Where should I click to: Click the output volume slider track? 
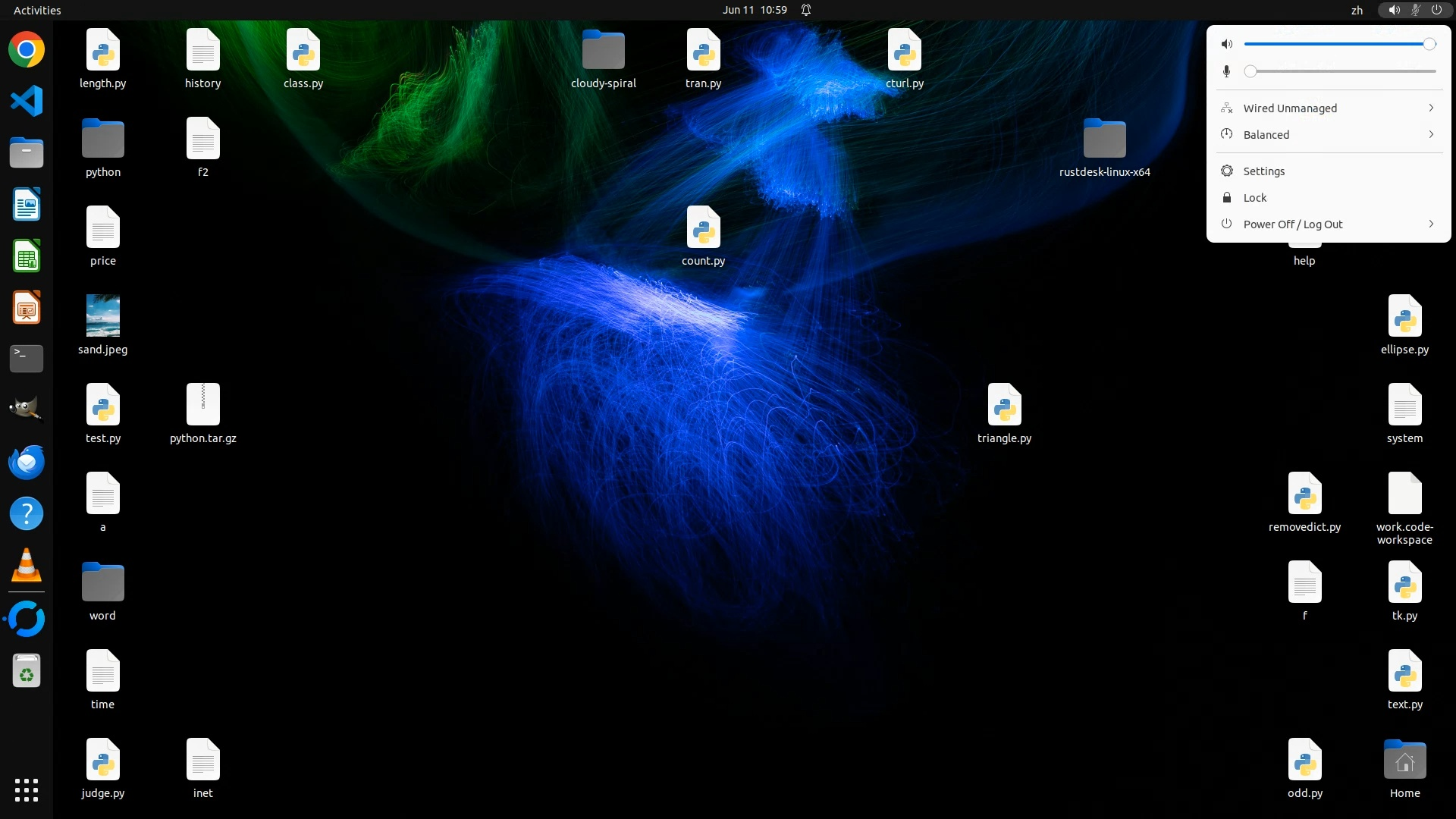pyautogui.click(x=1335, y=44)
